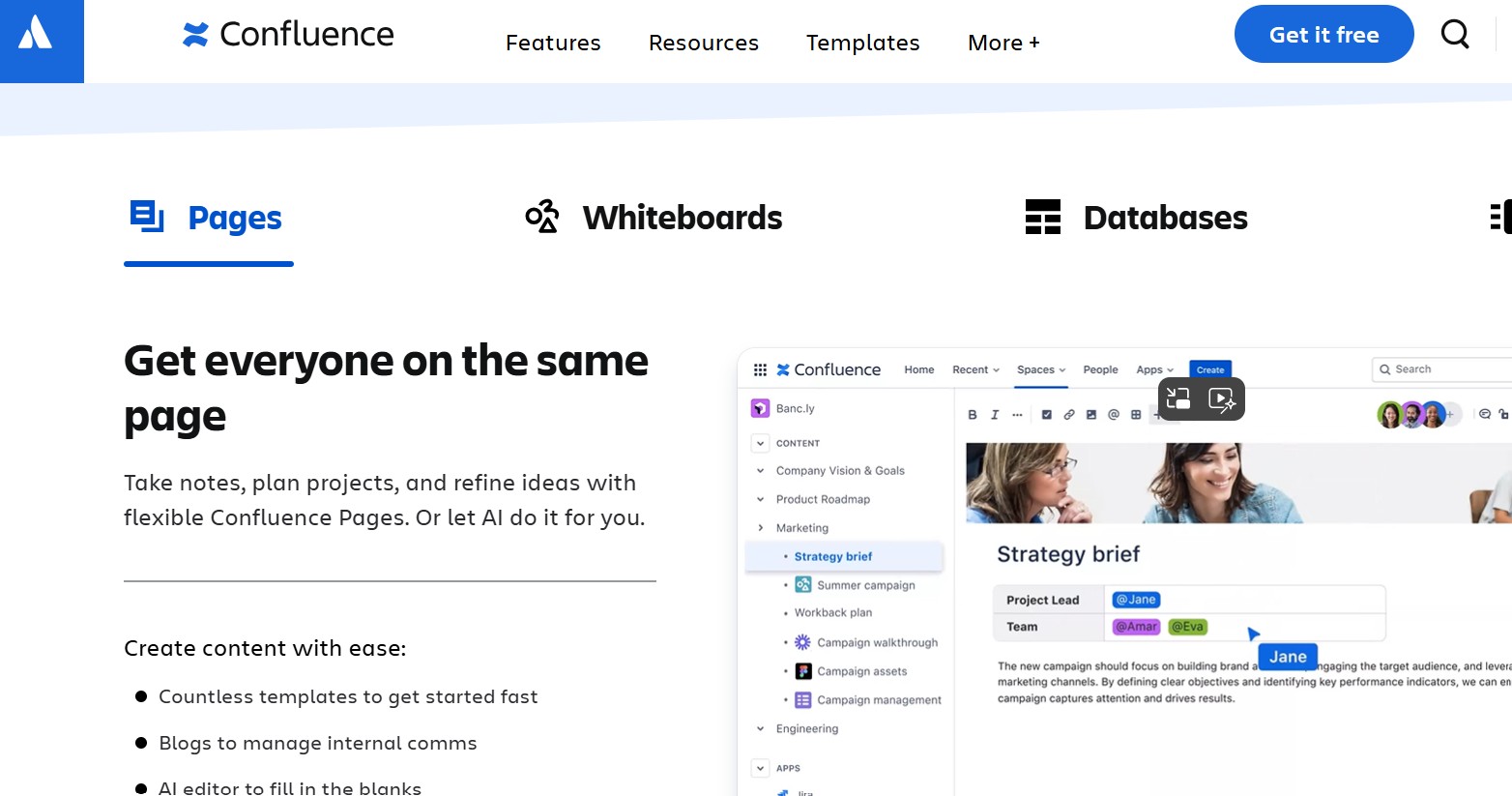Click the action item checkbox icon in demo toolbar
1512x796 pixels.
tap(1047, 415)
